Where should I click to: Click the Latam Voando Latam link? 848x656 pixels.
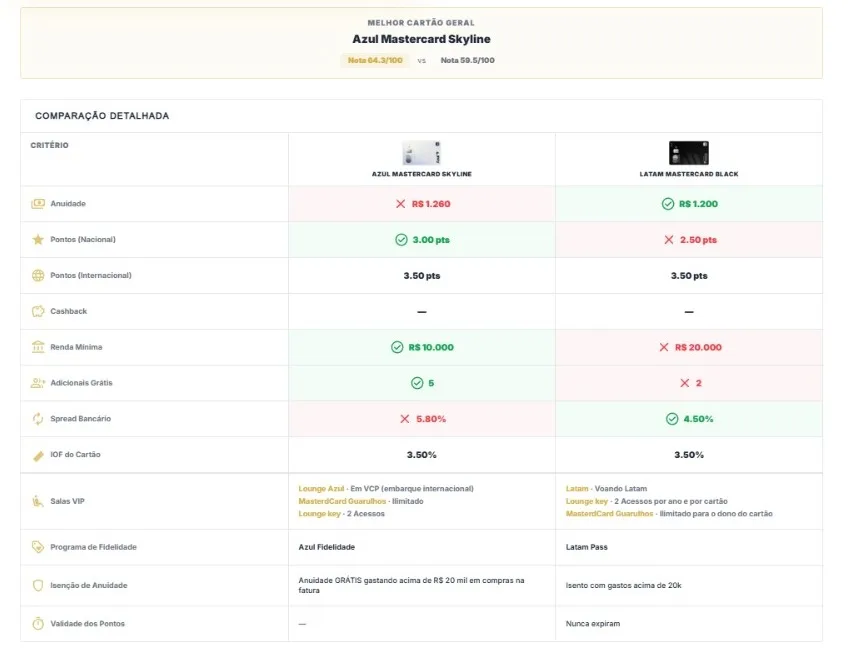click(577, 488)
